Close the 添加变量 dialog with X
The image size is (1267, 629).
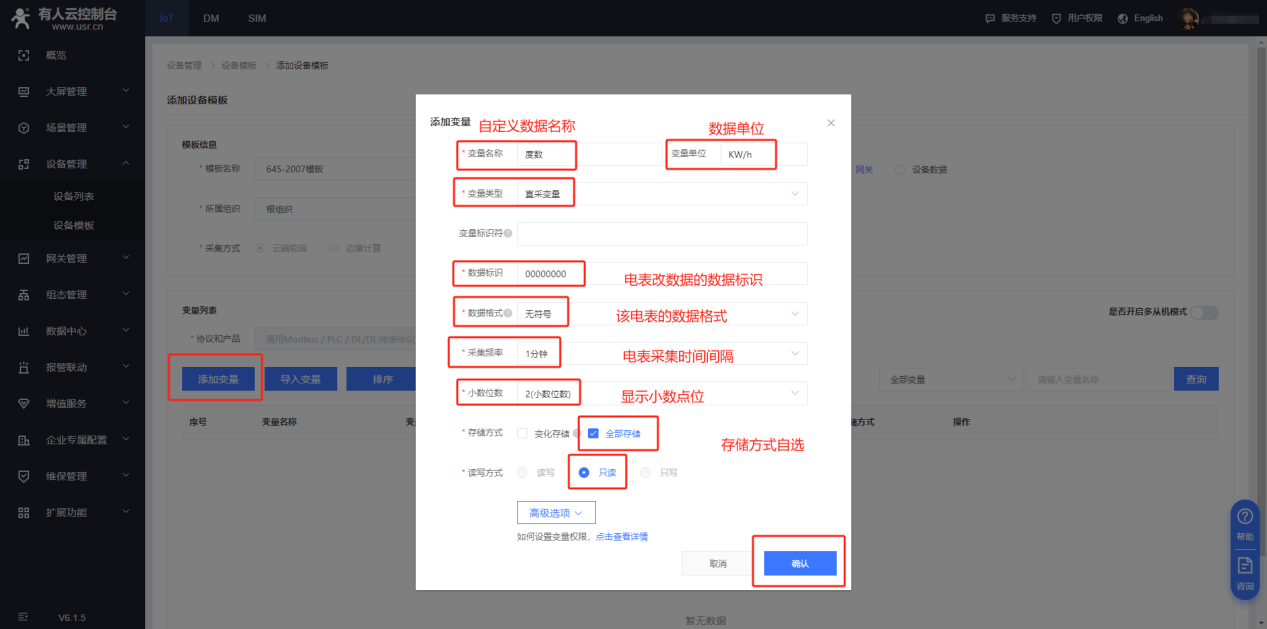click(830, 123)
